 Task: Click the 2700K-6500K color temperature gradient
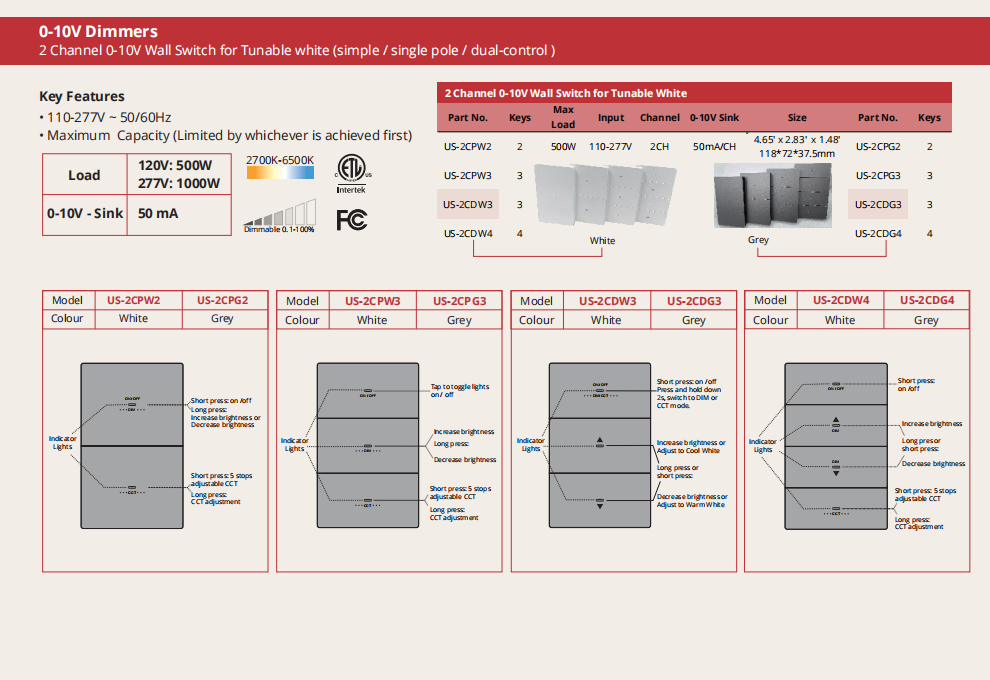click(280, 173)
